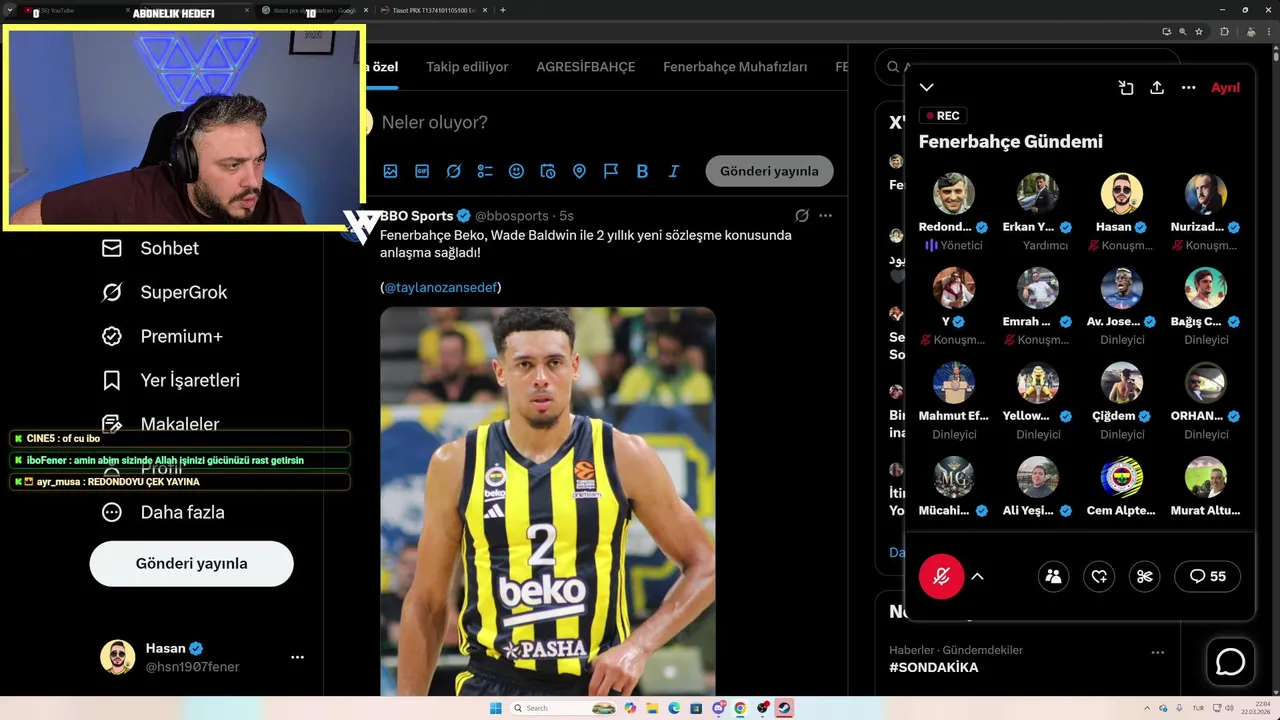Unmute the microphone in the Space
Viewport: 1280px width, 720px height.
tap(942, 576)
